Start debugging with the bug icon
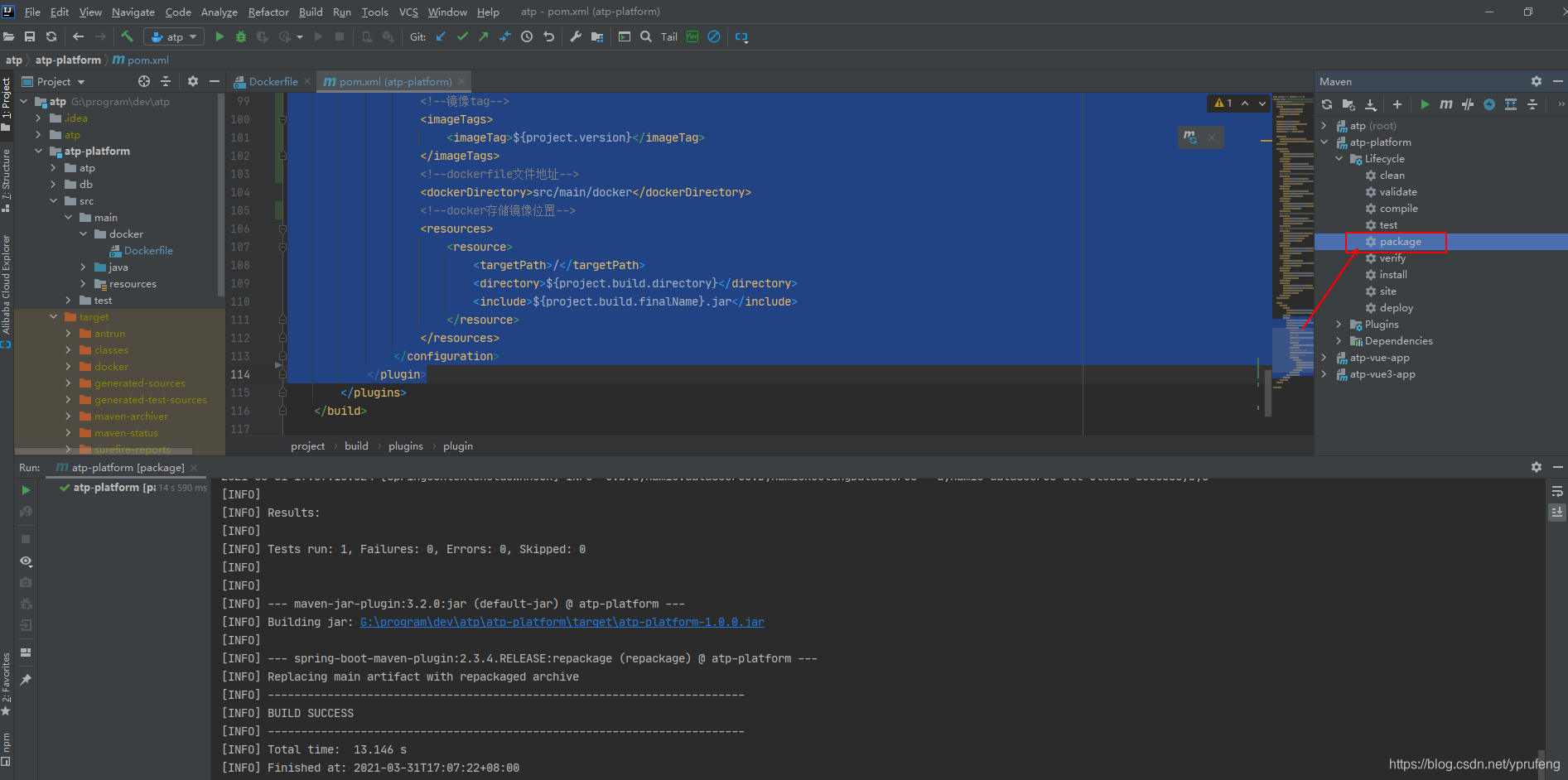This screenshot has height=780, width=1568. (240, 36)
